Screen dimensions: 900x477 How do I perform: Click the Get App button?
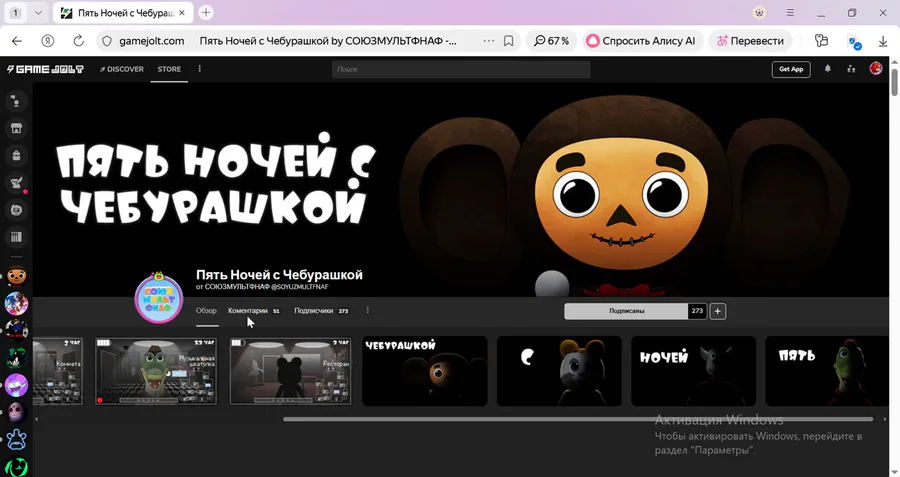tap(791, 69)
